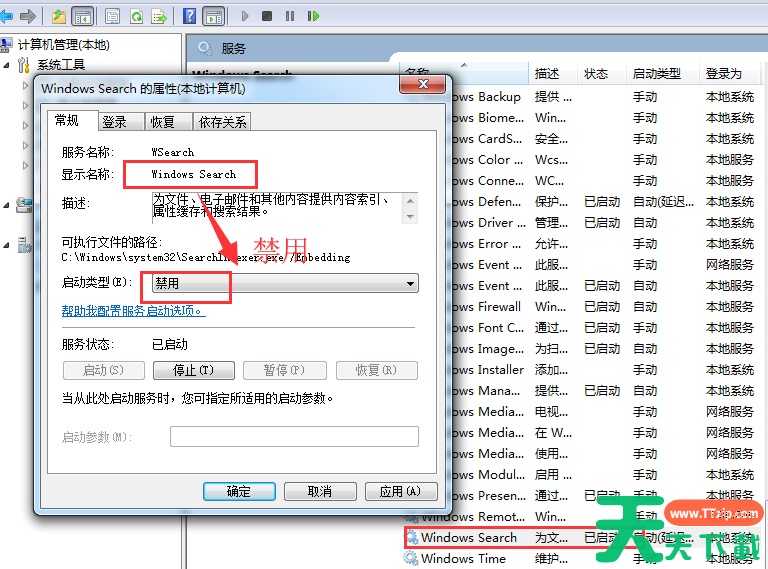
Task: Click the forward navigation arrow in toolbar
Action: tap(28, 16)
